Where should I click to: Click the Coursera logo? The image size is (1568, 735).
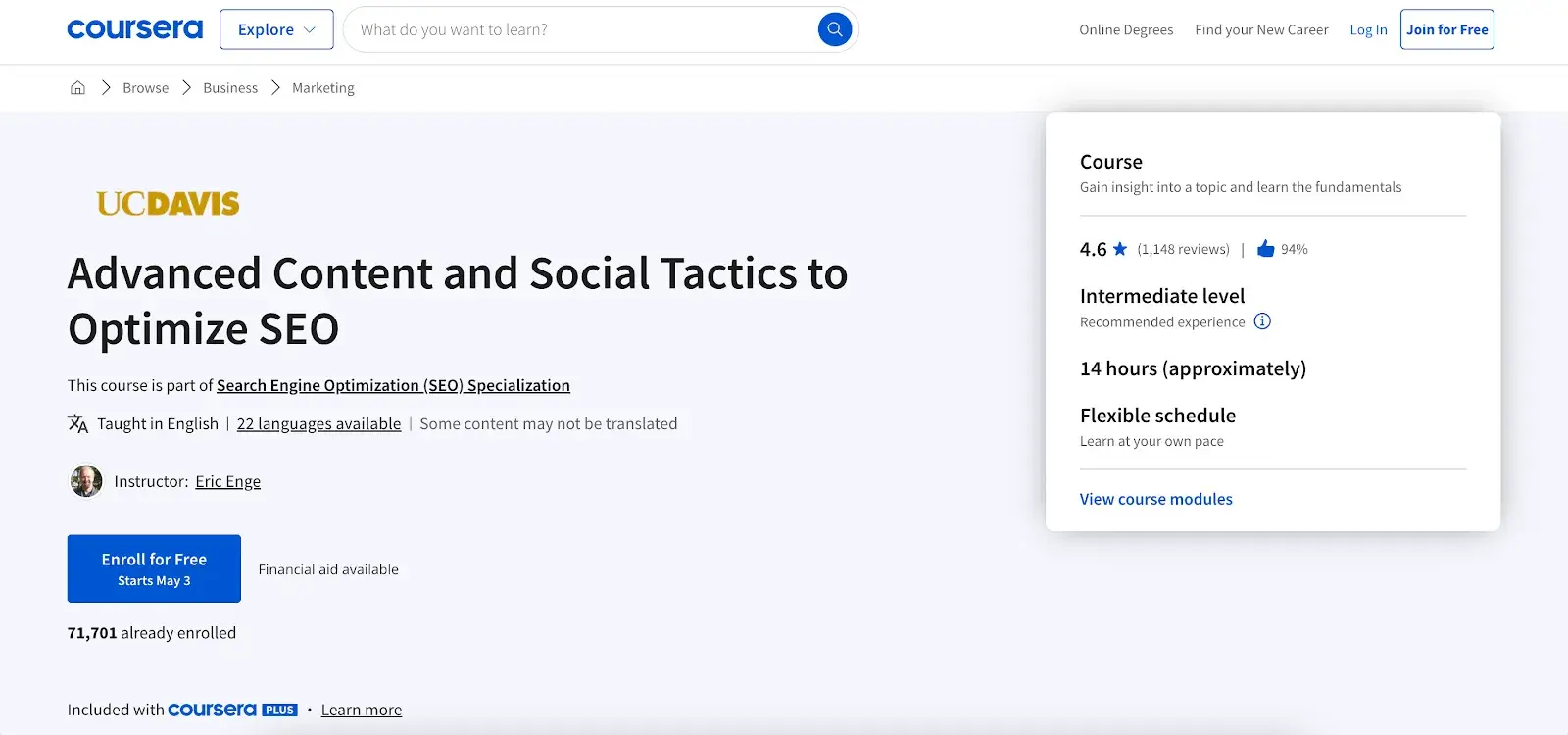(135, 29)
